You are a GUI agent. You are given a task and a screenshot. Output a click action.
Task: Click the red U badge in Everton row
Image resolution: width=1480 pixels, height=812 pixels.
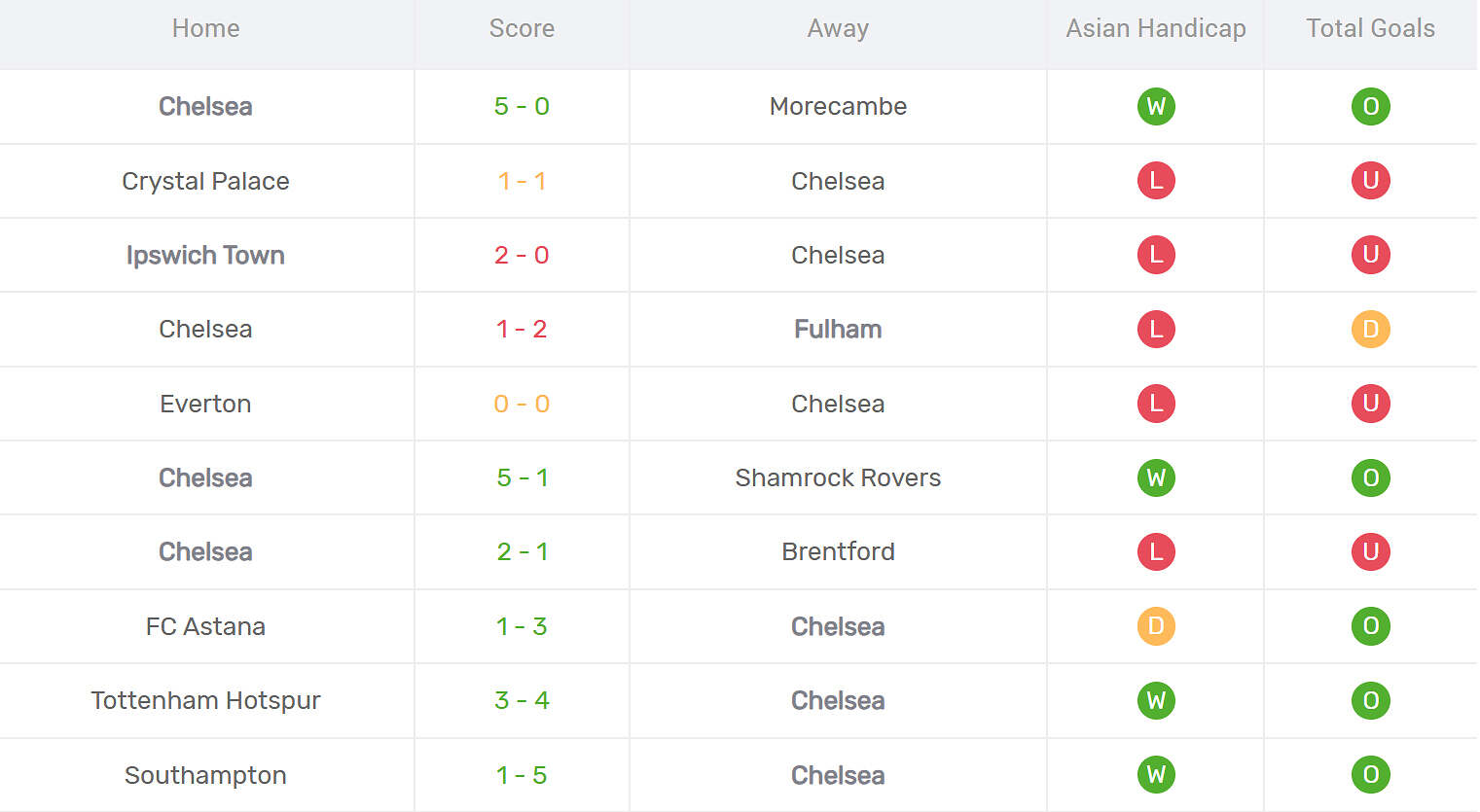click(1370, 404)
